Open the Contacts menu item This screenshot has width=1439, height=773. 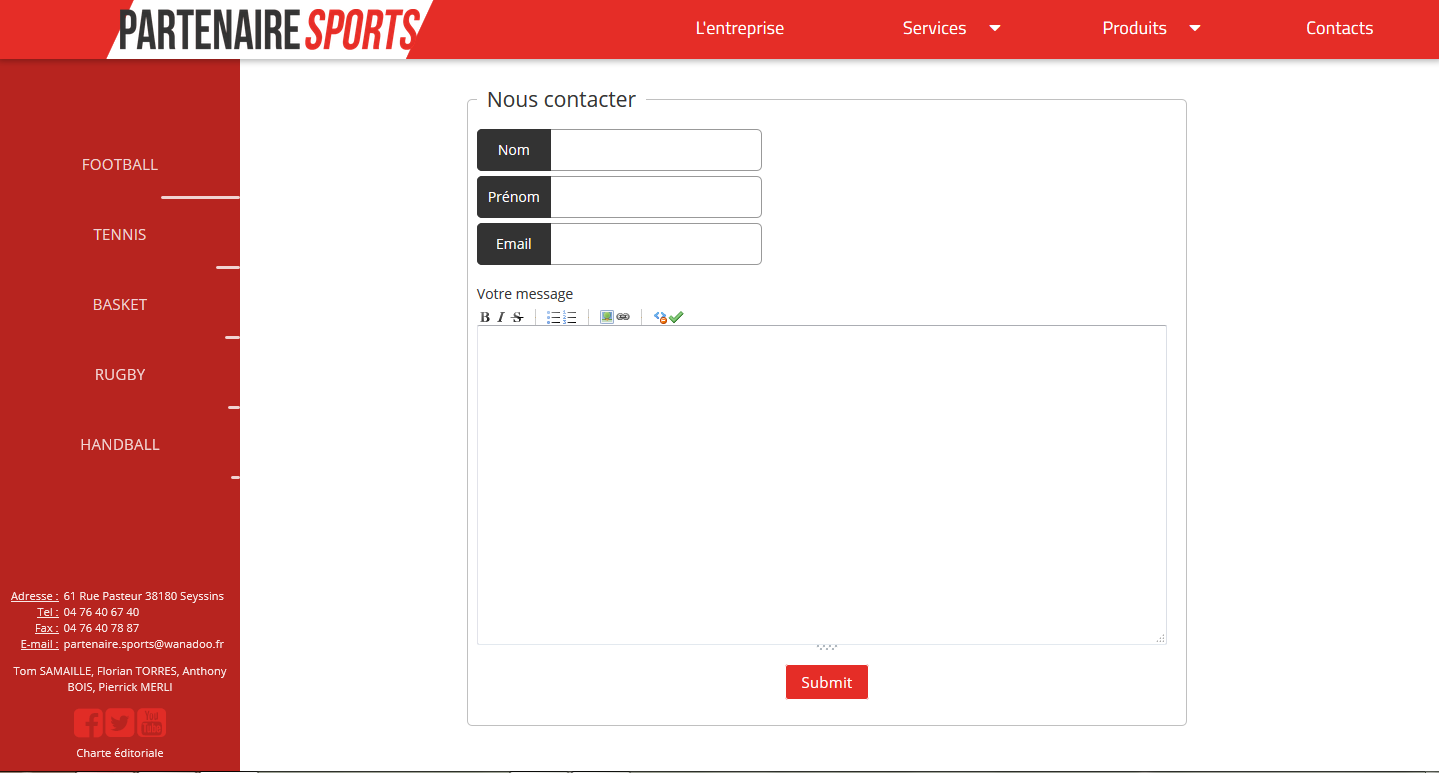click(1339, 28)
